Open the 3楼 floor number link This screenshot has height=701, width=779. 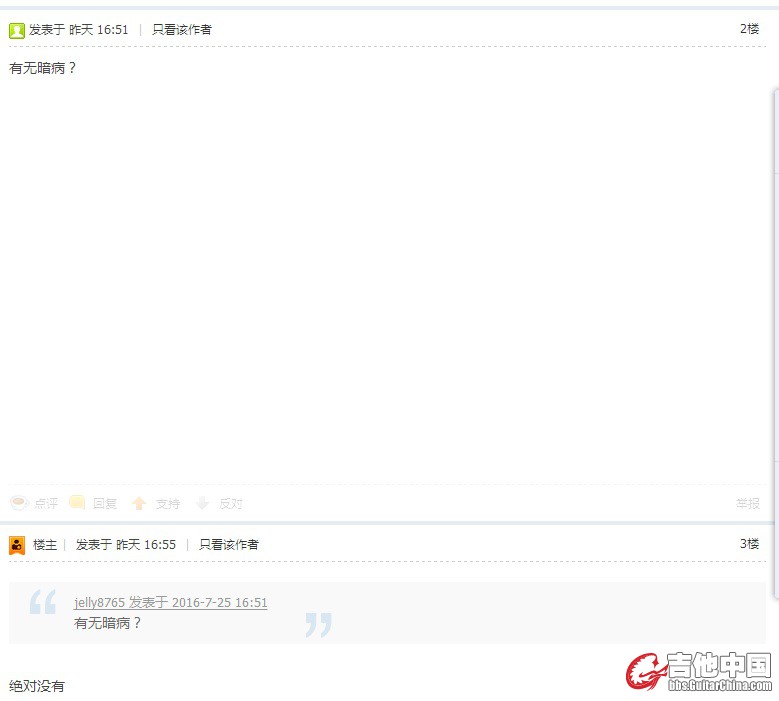[749, 544]
